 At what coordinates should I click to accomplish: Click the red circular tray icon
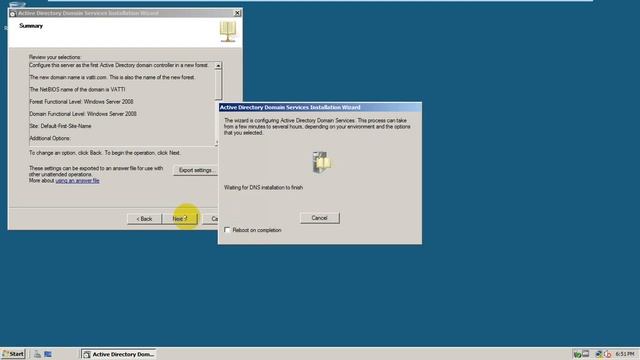(x=608, y=354)
